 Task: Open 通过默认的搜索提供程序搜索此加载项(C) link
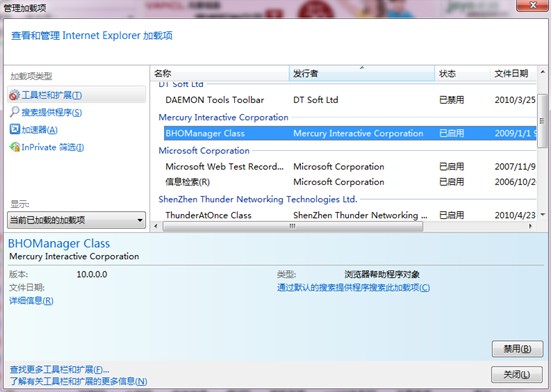(x=353, y=287)
